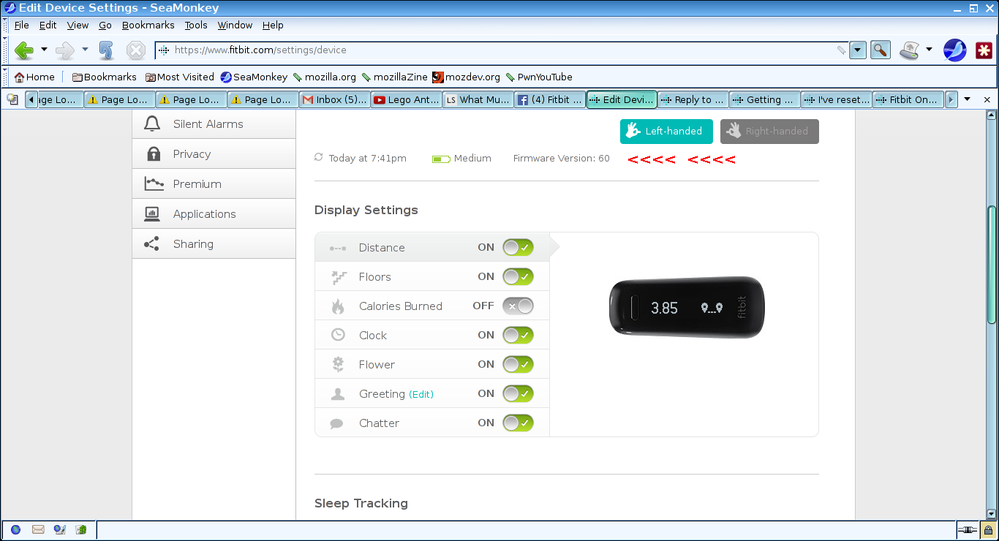Click the Print toolbar icon
The width and height of the screenshot is (999, 541).
[909, 50]
